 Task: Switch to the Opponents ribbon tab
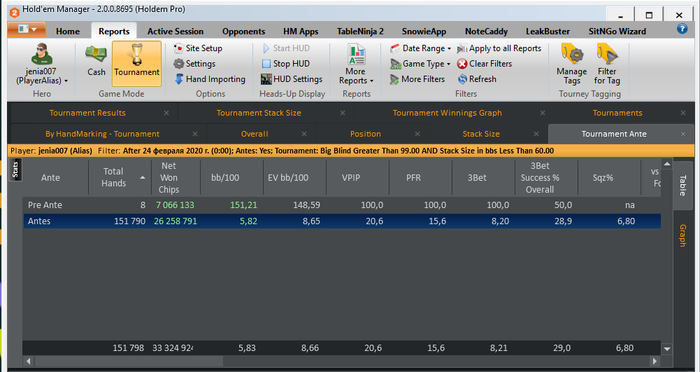tap(243, 31)
